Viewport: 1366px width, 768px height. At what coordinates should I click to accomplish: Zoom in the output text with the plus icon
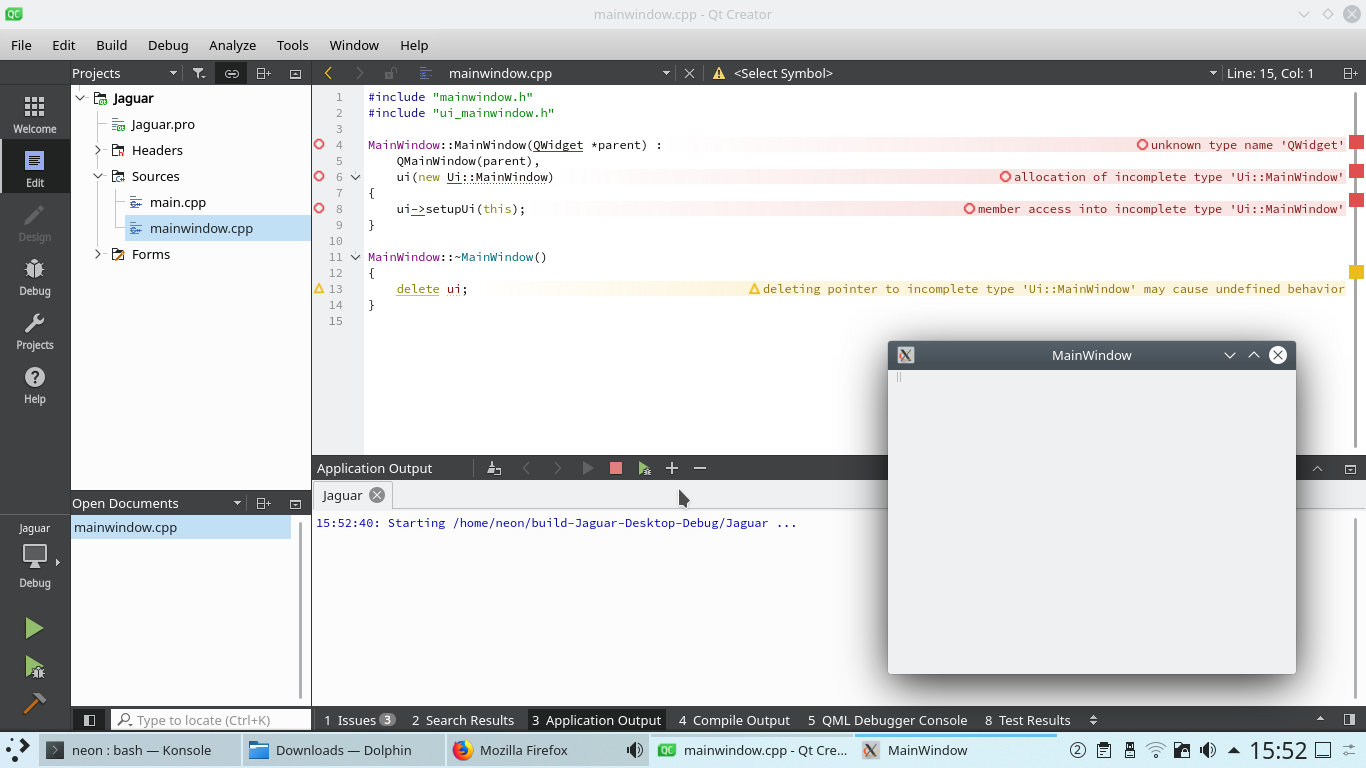point(672,467)
